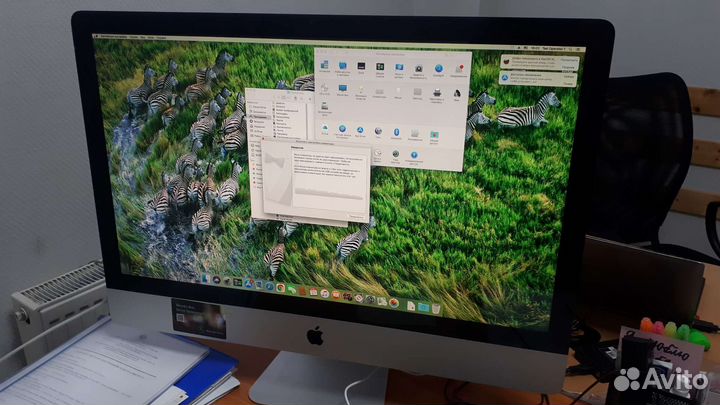720x405 pixels.
Task: Open the Dock preferences icon
Action: (x=361, y=66)
